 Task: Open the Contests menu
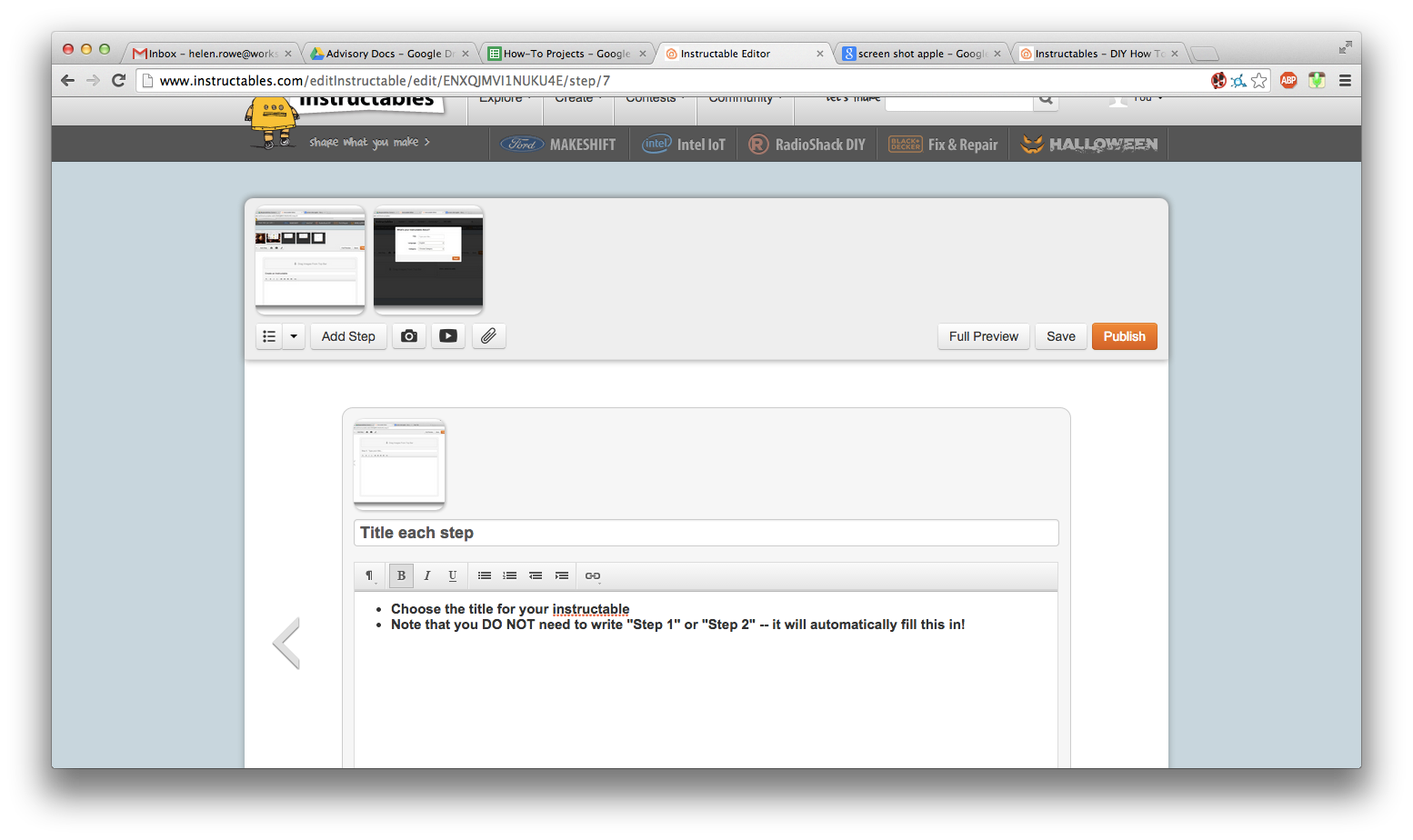click(x=654, y=98)
